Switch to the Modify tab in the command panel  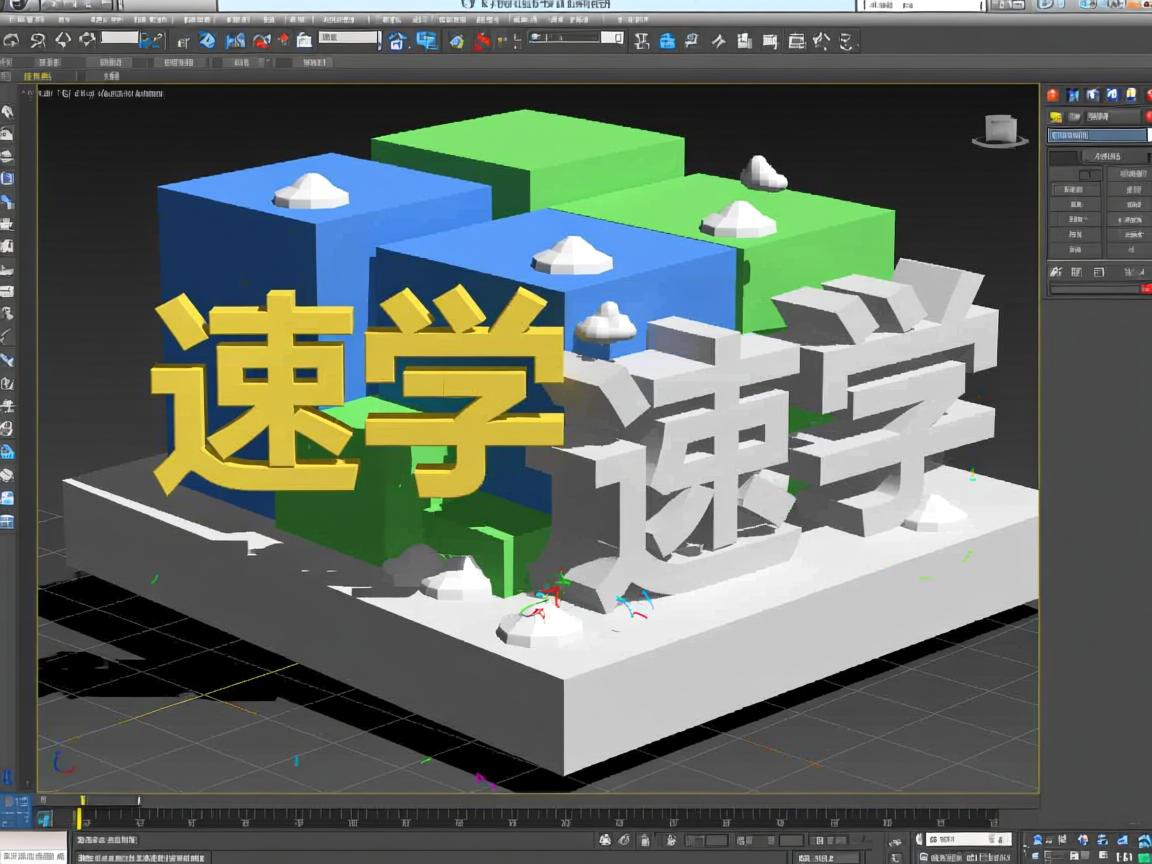tap(1072, 95)
